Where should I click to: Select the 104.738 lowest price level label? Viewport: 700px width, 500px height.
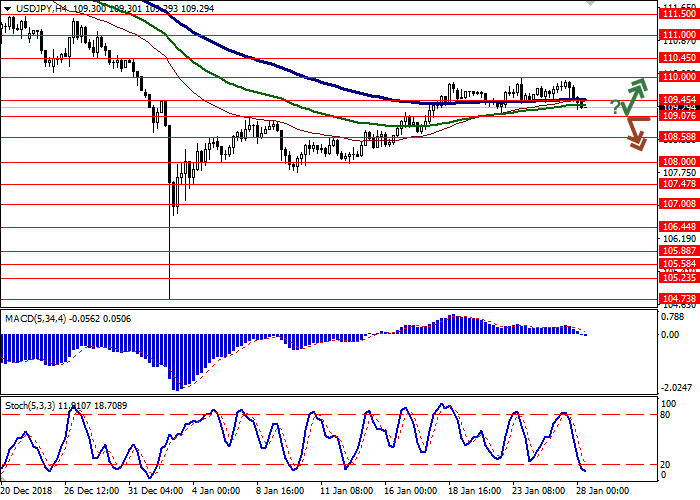coord(678,298)
